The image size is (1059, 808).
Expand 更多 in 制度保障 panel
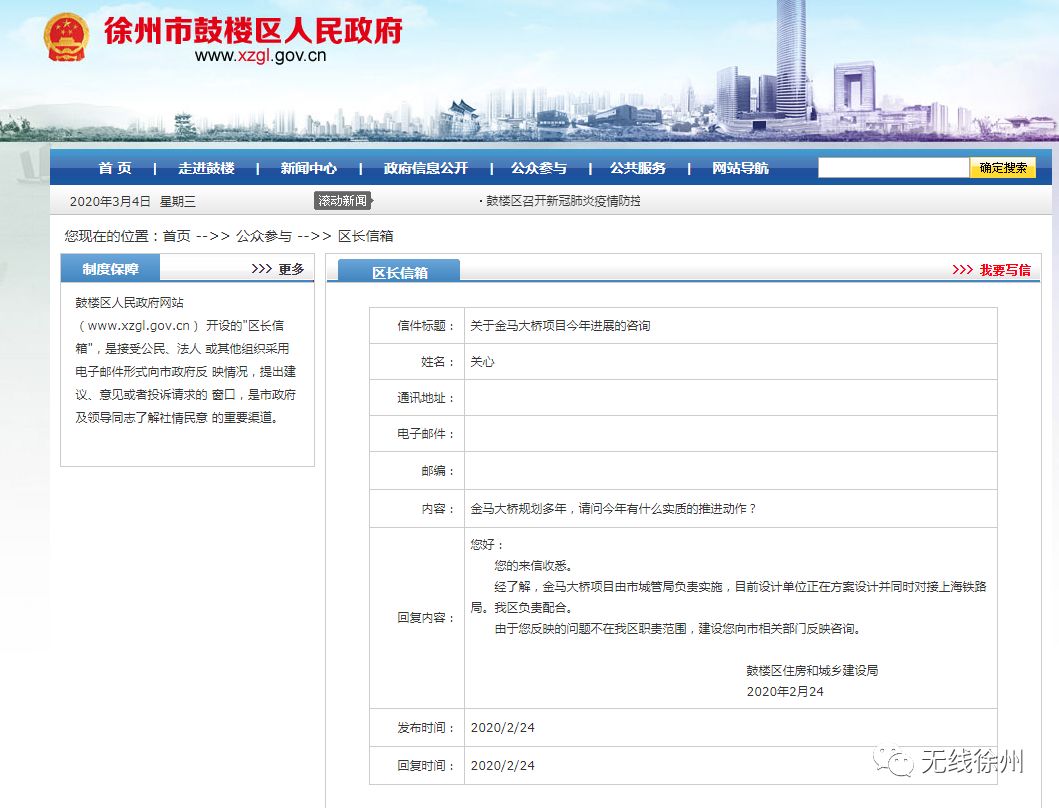(278, 269)
